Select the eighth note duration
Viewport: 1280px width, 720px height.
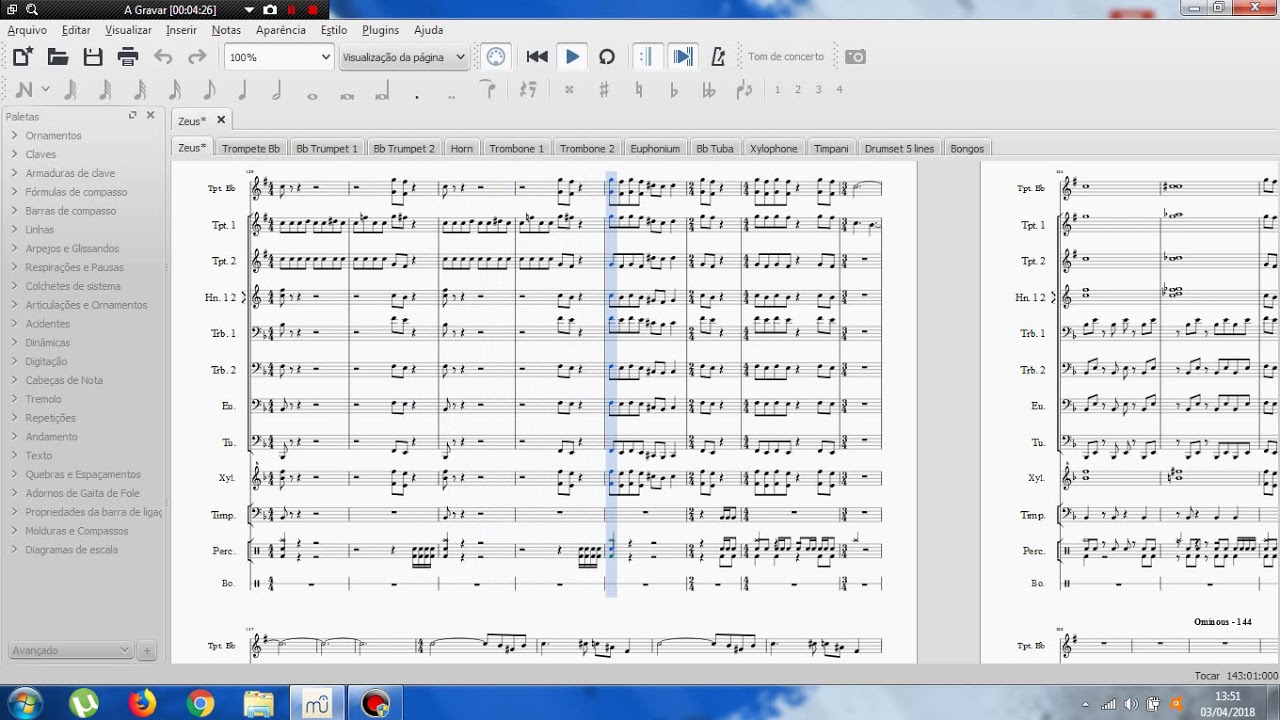(x=208, y=90)
